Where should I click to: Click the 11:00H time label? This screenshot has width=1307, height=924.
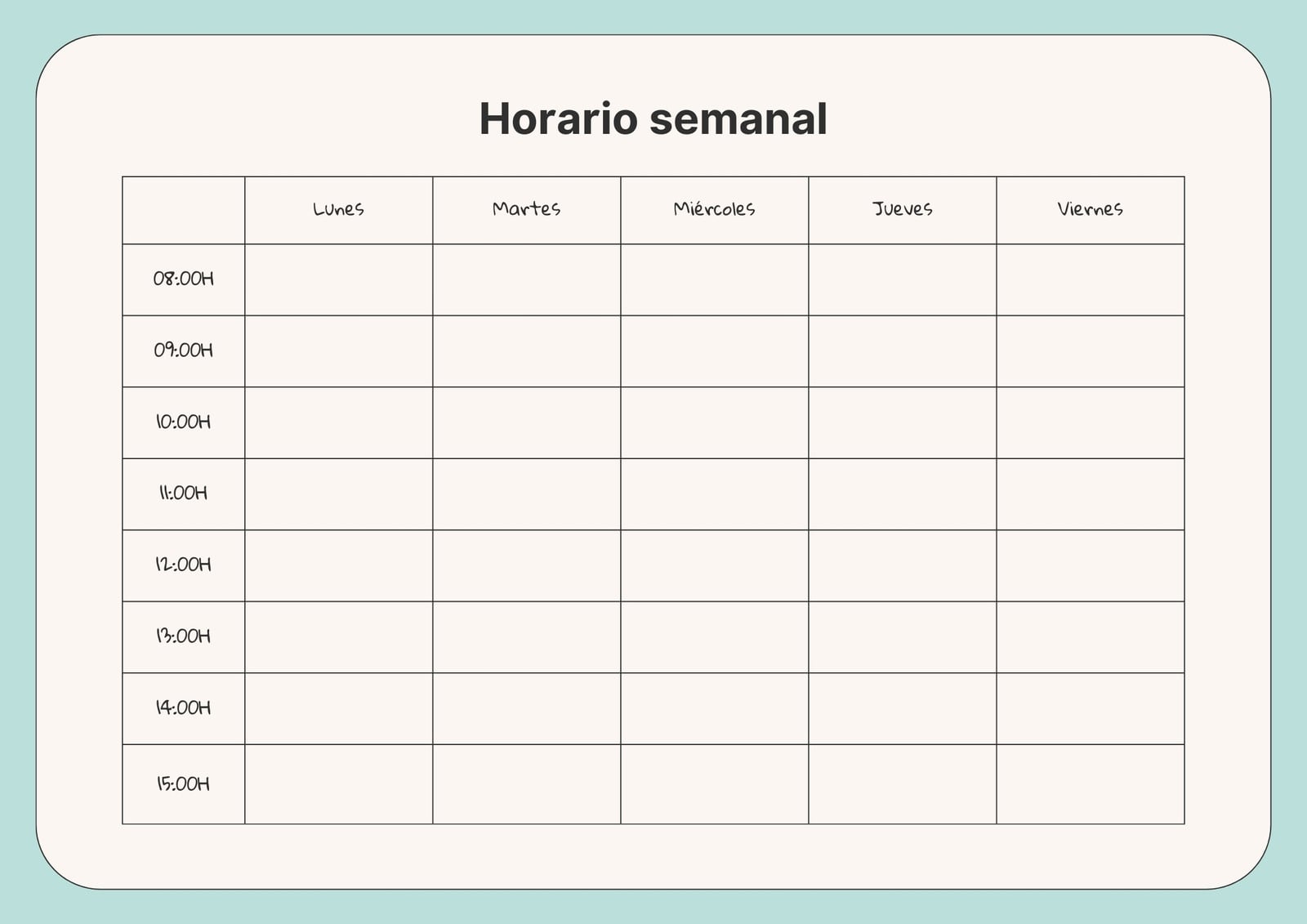click(x=184, y=493)
